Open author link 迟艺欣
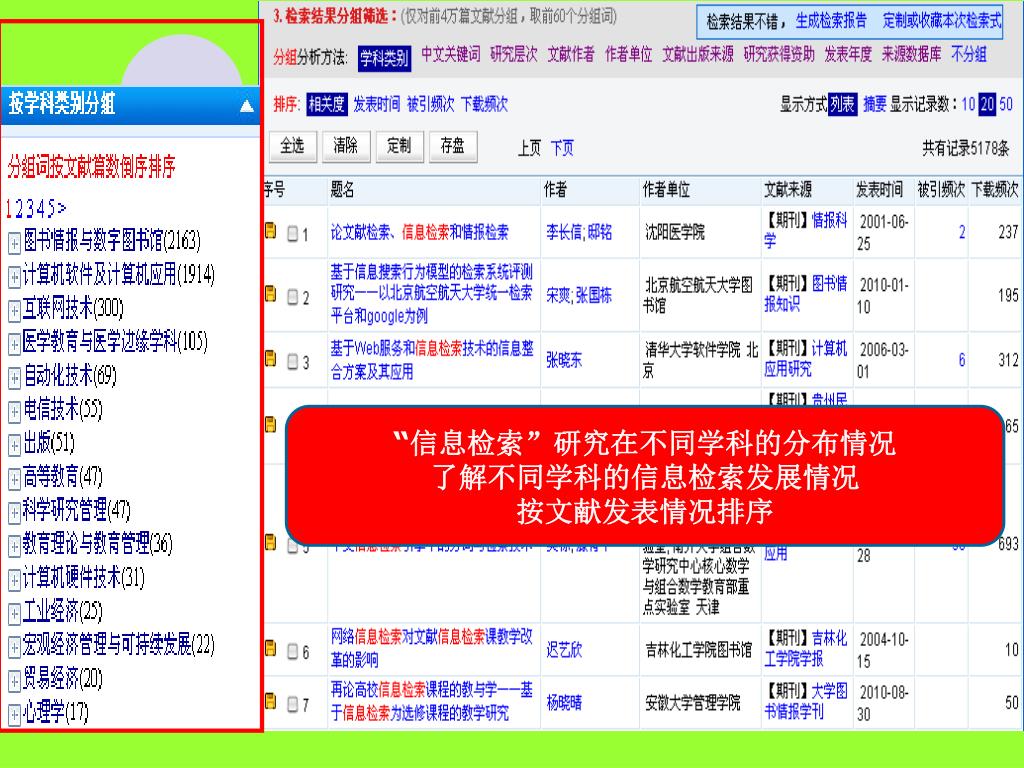Screen dimensions: 1024x768 click(x=564, y=650)
